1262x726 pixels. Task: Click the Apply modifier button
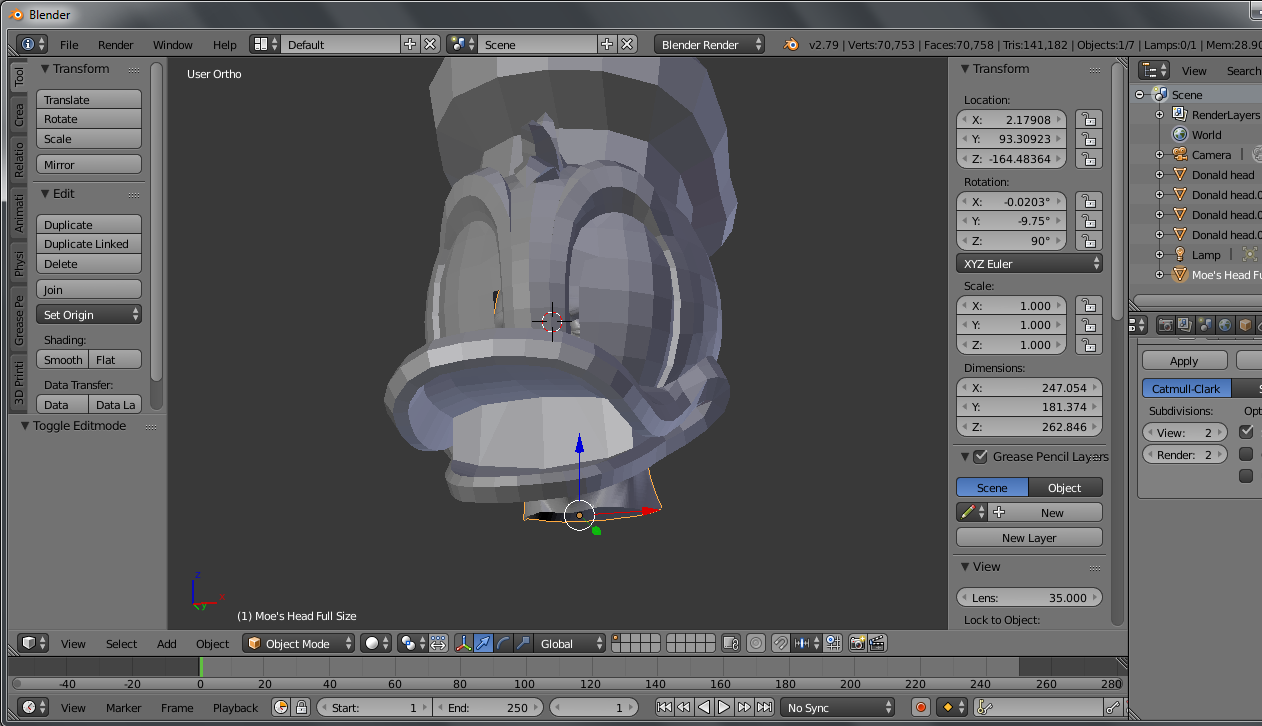(1184, 361)
